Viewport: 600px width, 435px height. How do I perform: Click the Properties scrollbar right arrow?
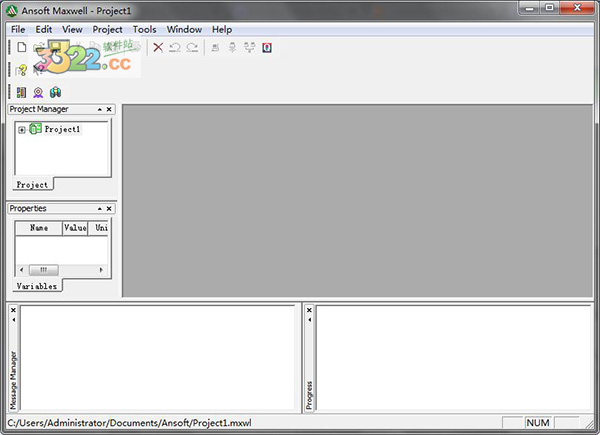click(101, 270)
